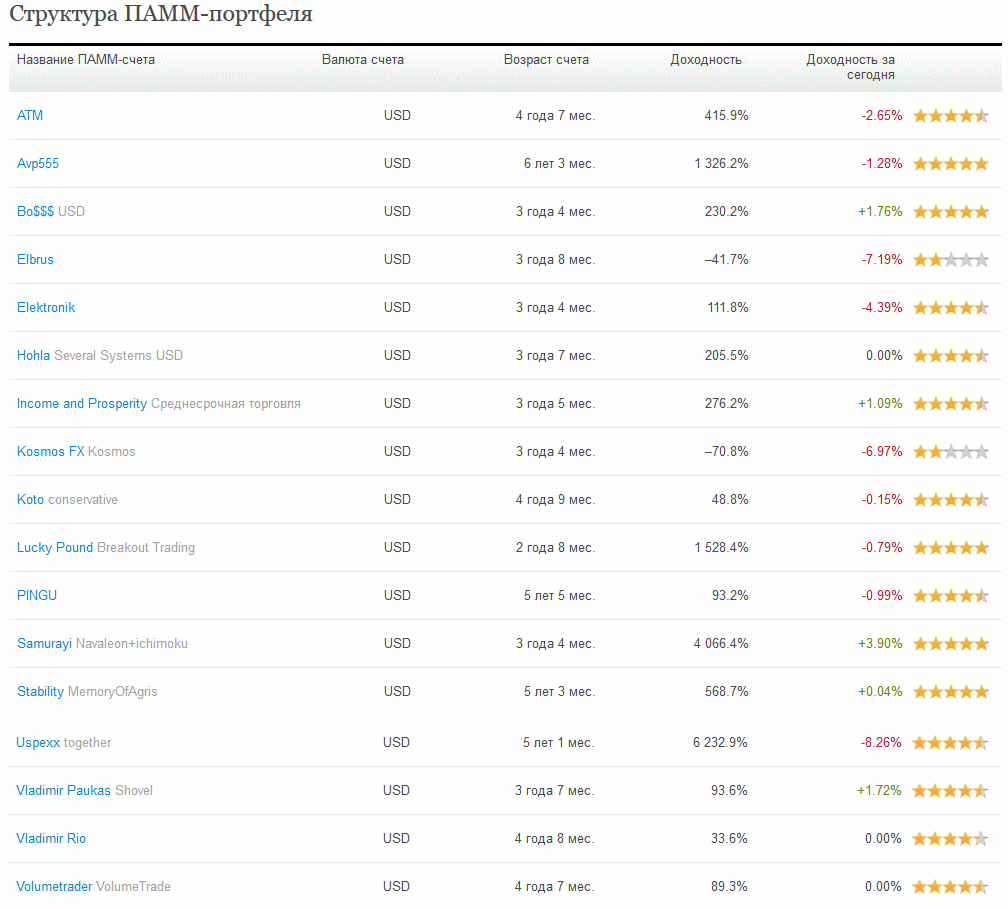
Task: Click the star rating in Elbrus row
Action: coord(950,260)
